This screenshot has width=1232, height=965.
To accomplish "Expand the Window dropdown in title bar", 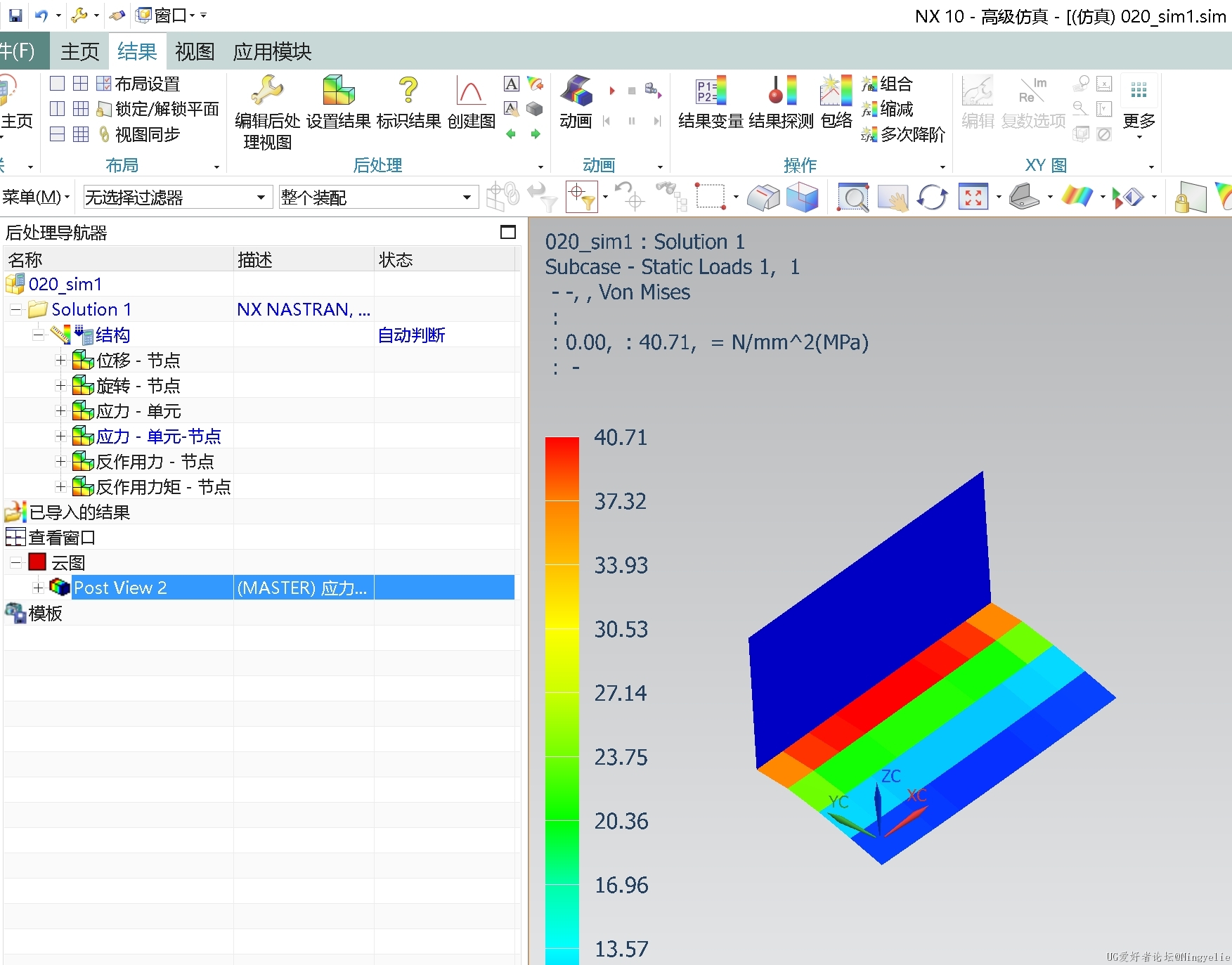I will pyautogui.click(x=193, y=15).
